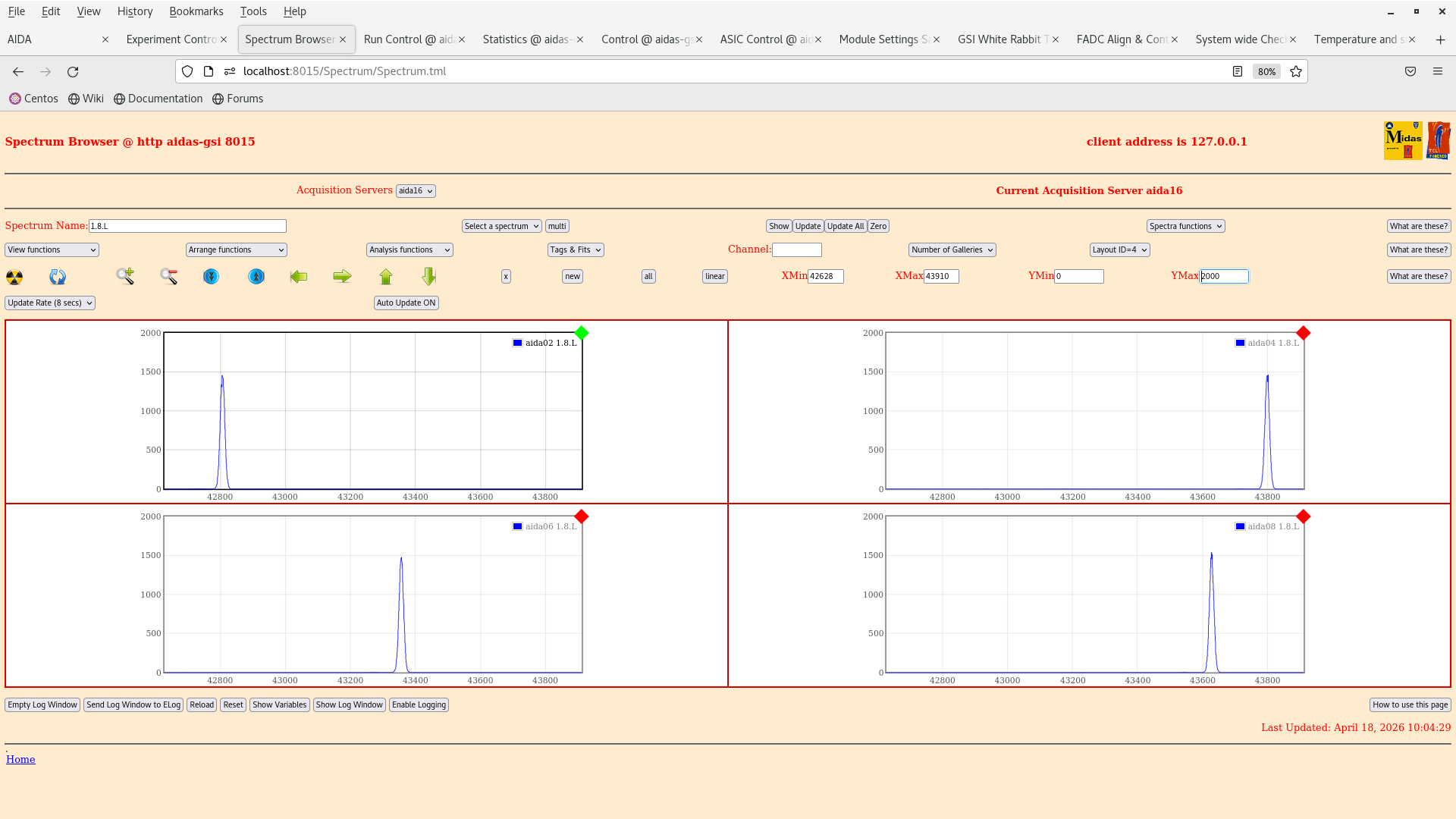The width and height of the screenshot is (1456, 819).
Task: Click the green right arrow icon
Action: pos(342,277)
